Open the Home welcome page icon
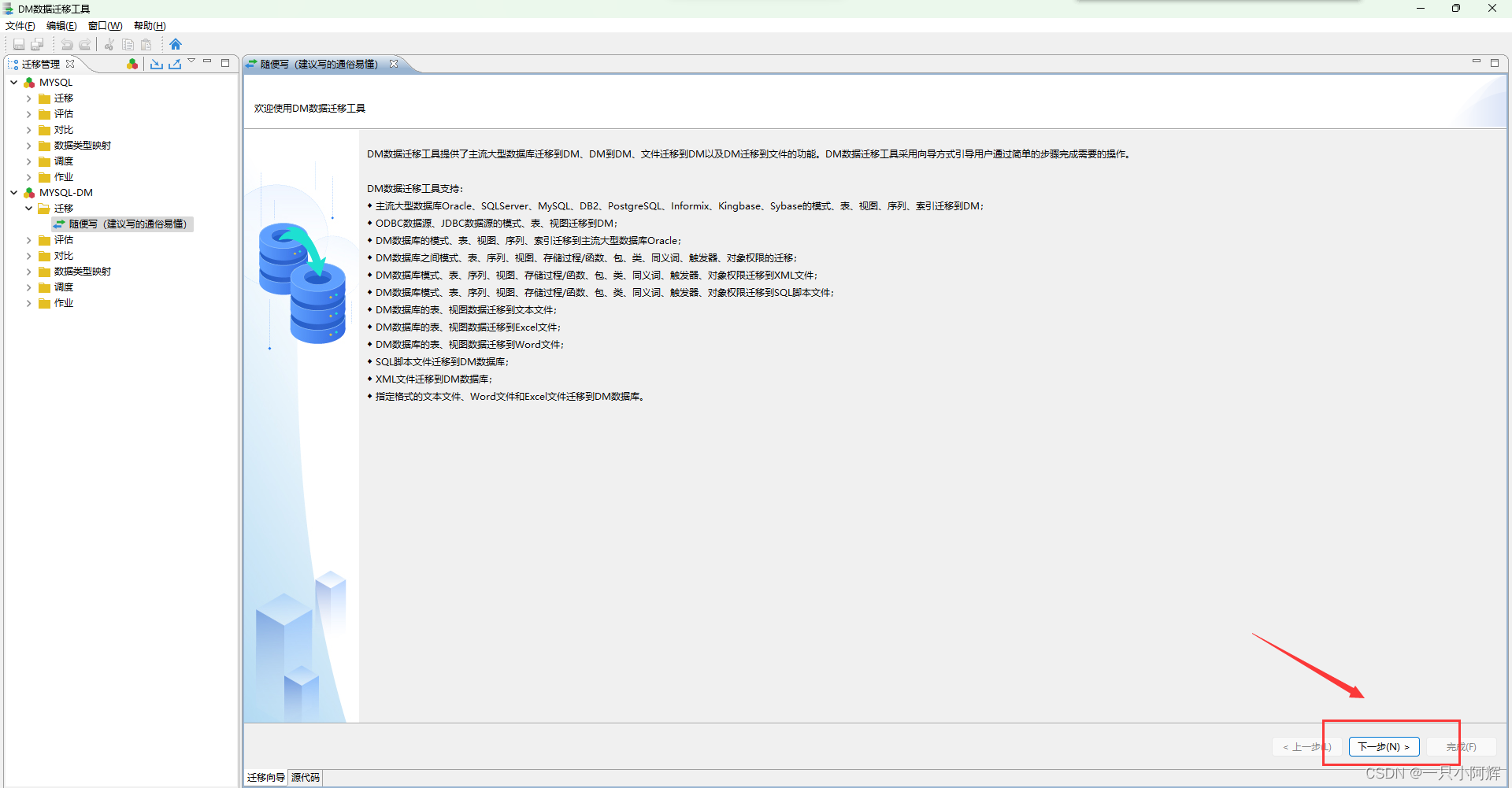The image size is (1512, 788). pos(175,44)
